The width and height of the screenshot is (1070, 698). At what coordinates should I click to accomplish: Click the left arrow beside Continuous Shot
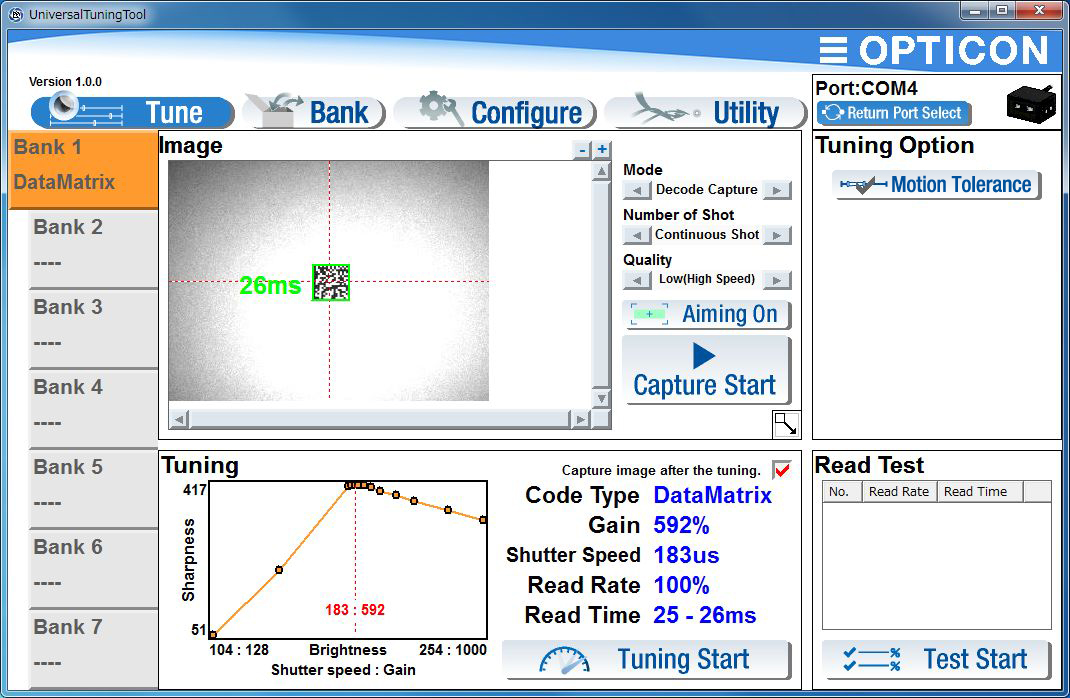point(637,235)
